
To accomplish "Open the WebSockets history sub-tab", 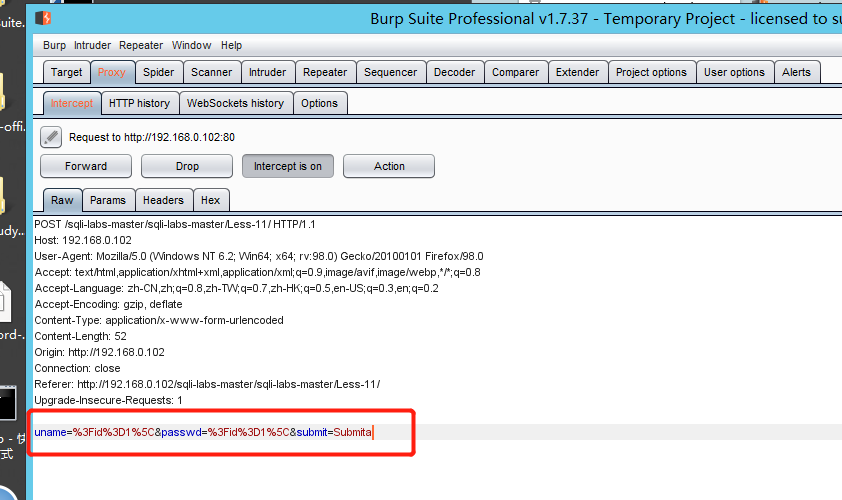I will (x=236, y=103).
